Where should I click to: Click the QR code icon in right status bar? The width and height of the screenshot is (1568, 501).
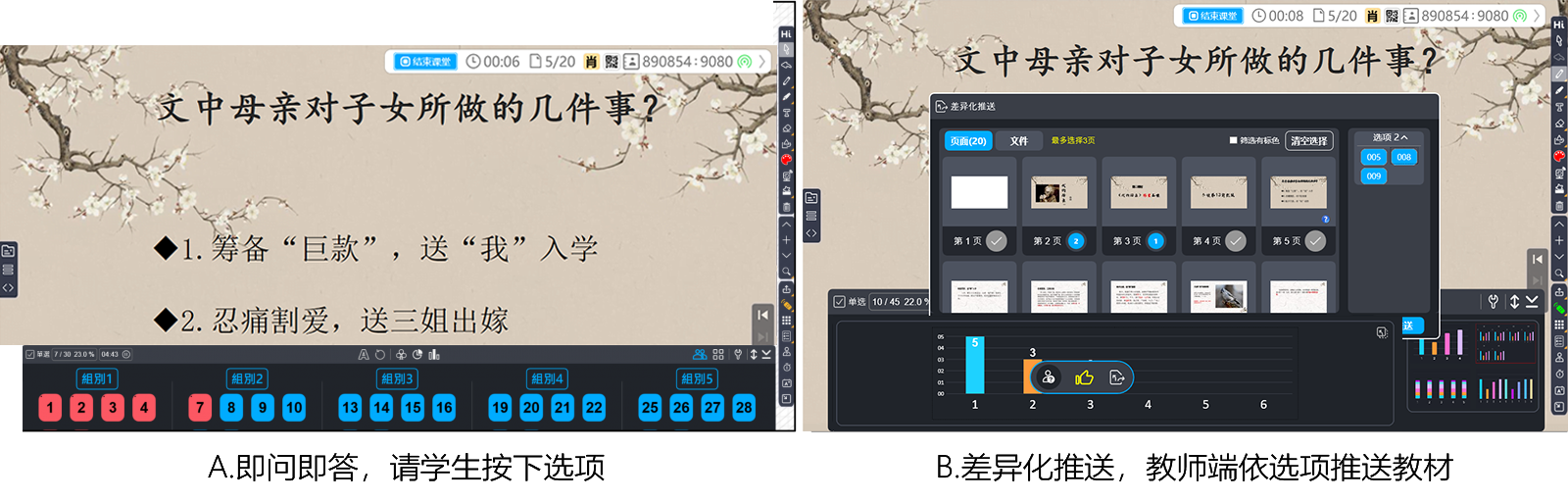1392,16
